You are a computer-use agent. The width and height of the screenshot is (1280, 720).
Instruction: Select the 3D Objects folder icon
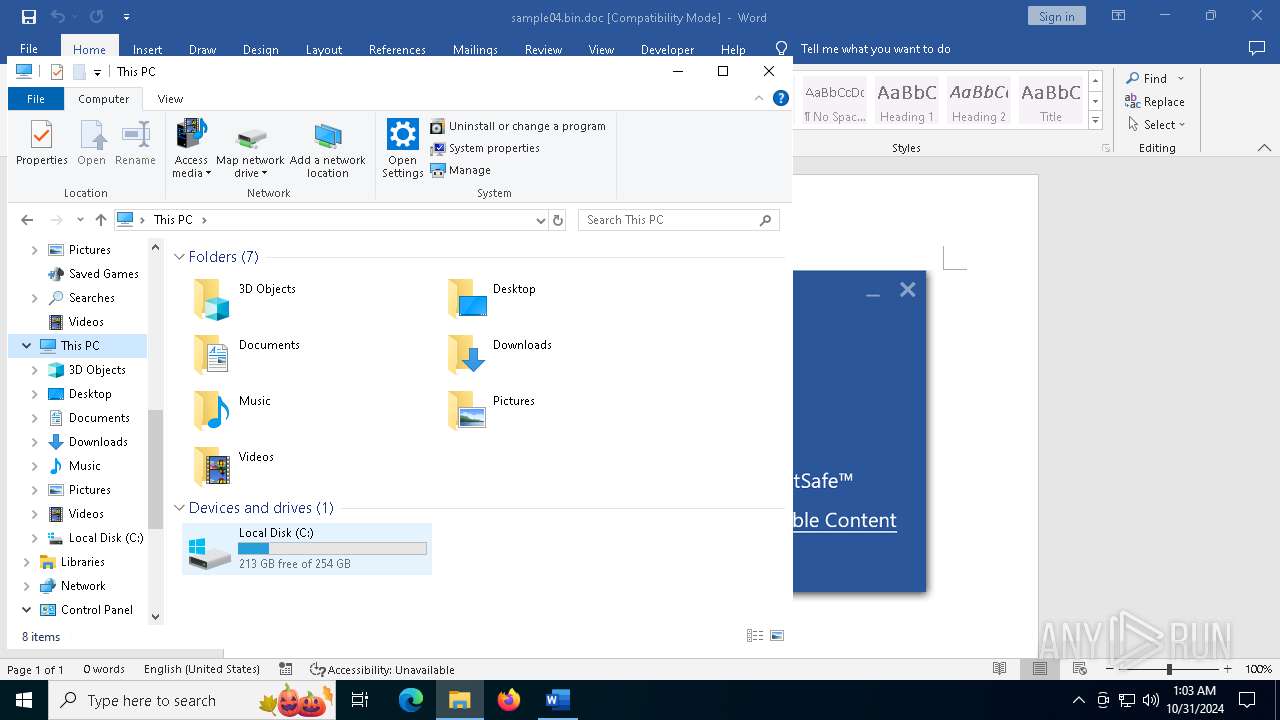(x=212, y=299)
